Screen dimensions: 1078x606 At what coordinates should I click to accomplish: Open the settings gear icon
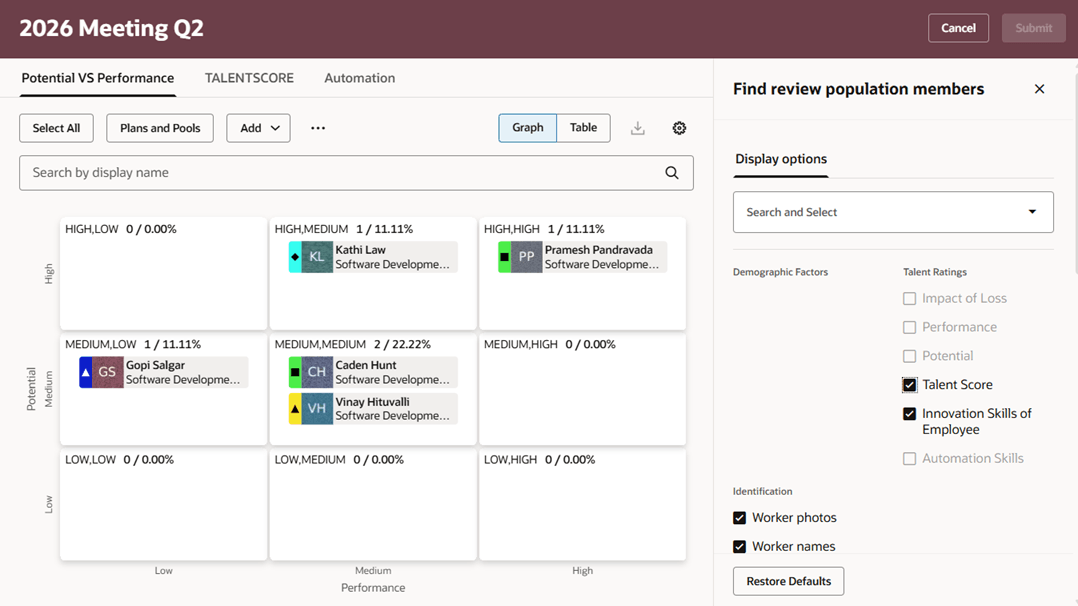(x=679, y=128)
